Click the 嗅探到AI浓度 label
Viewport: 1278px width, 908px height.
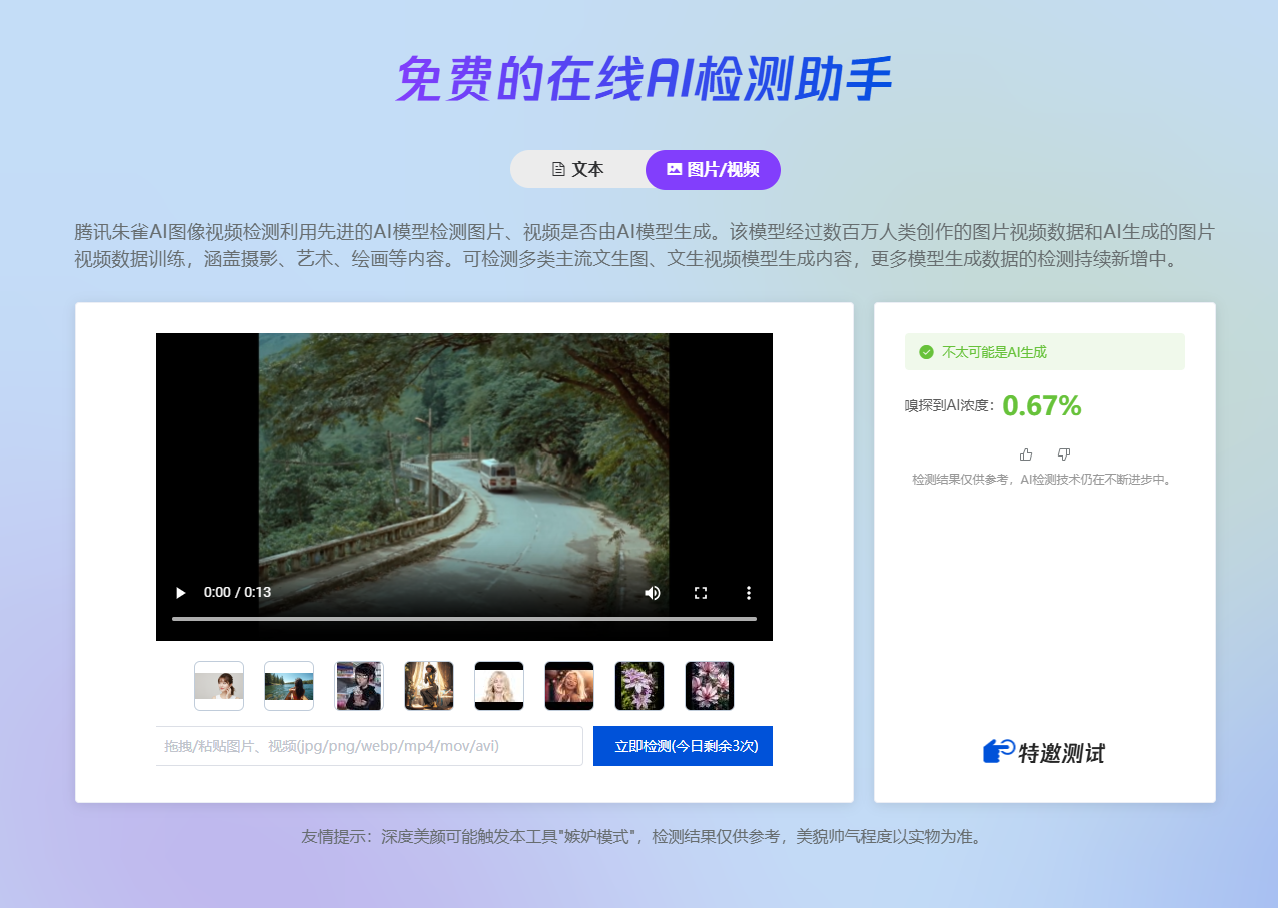950,405
